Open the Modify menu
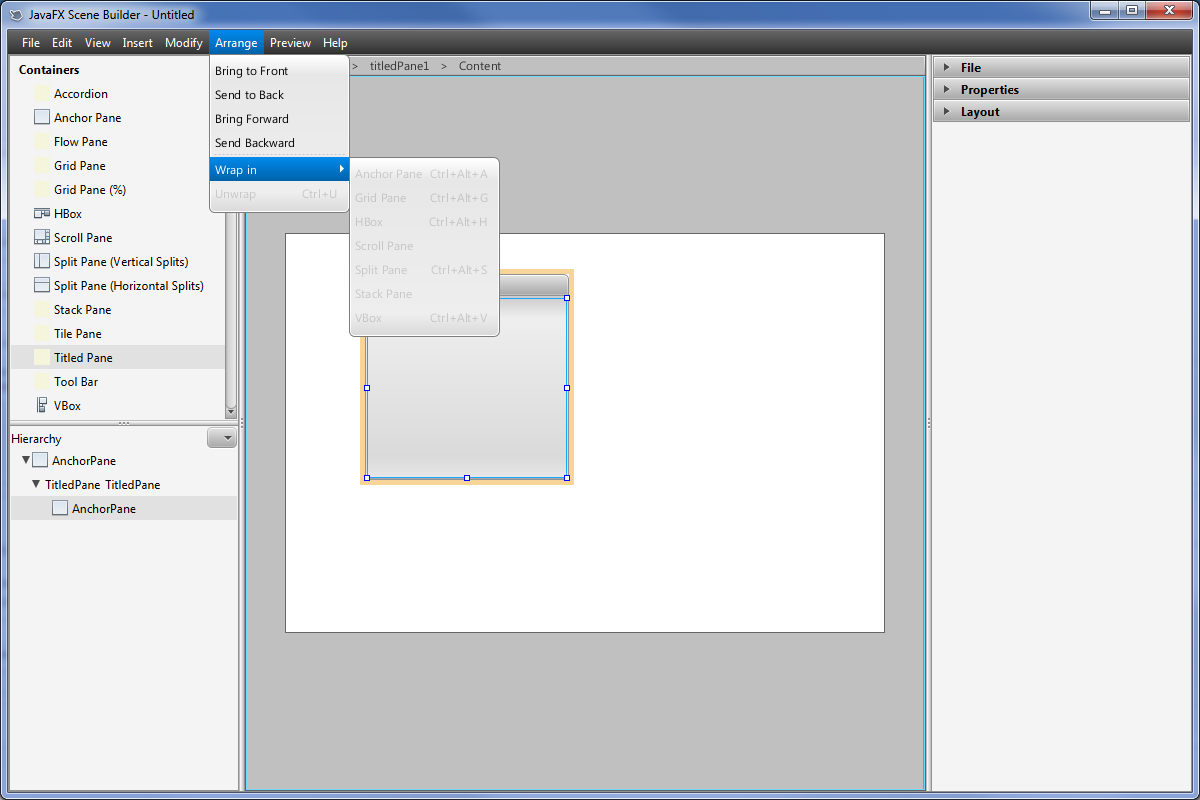 point(184,43)
